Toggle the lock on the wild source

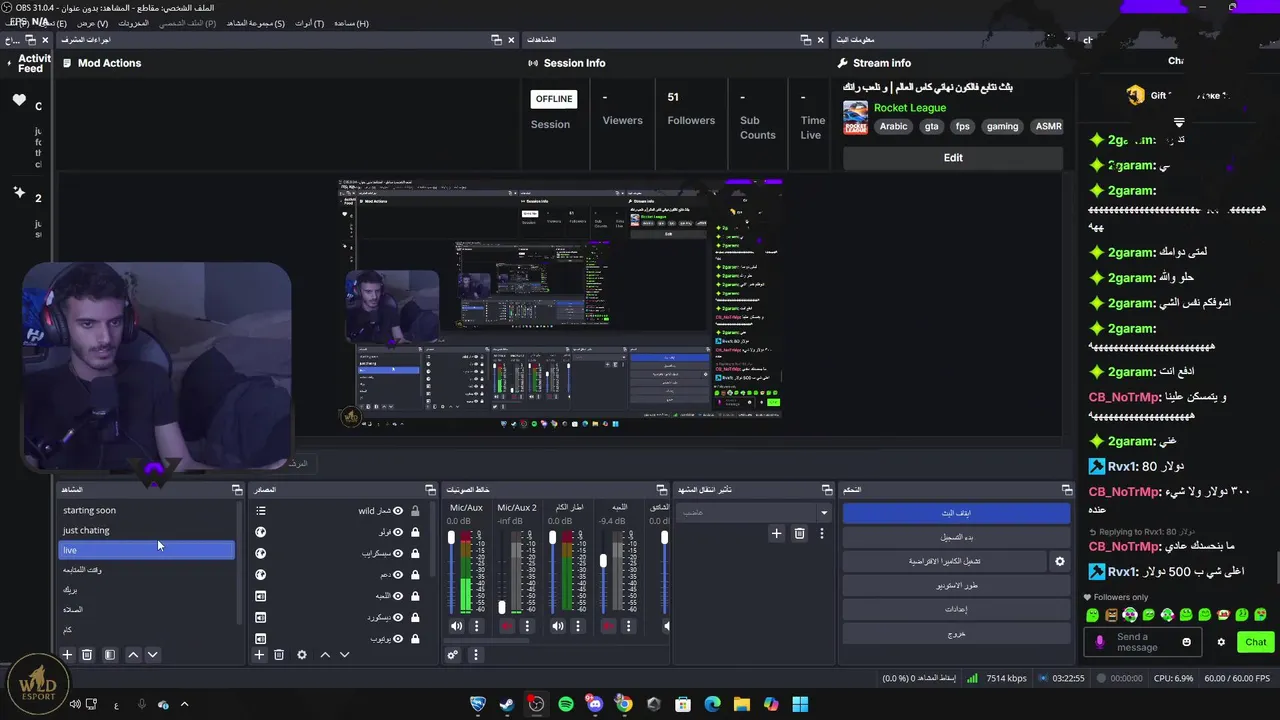[x=415, y=511]
